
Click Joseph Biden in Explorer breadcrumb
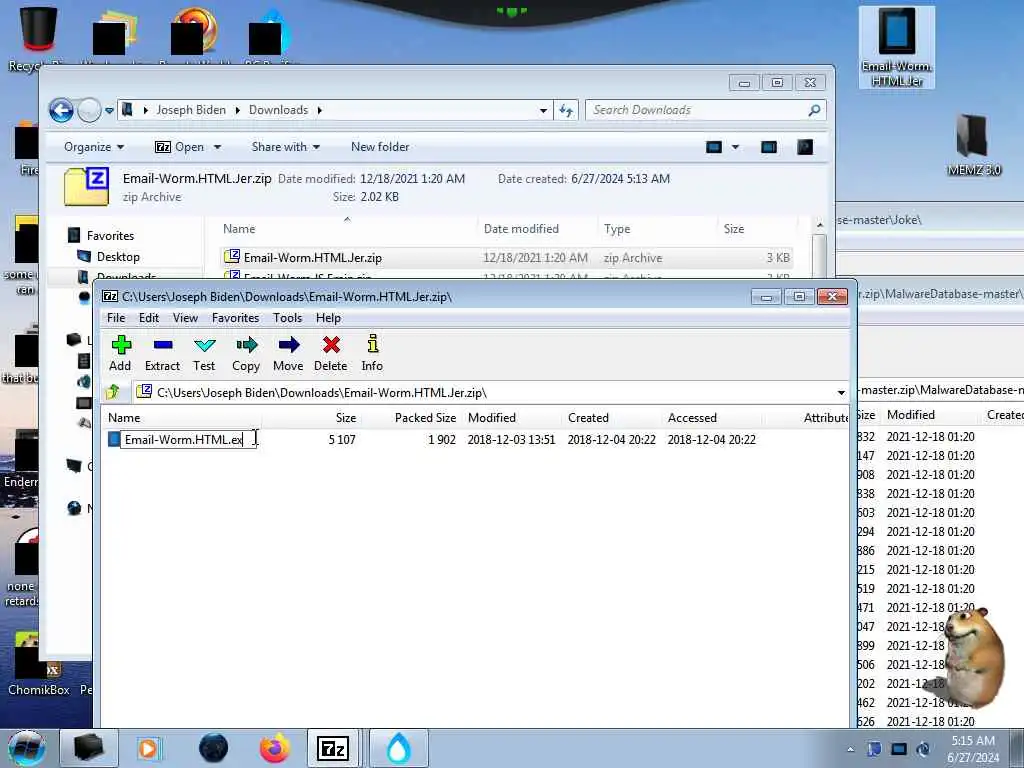tap(191, 110)
